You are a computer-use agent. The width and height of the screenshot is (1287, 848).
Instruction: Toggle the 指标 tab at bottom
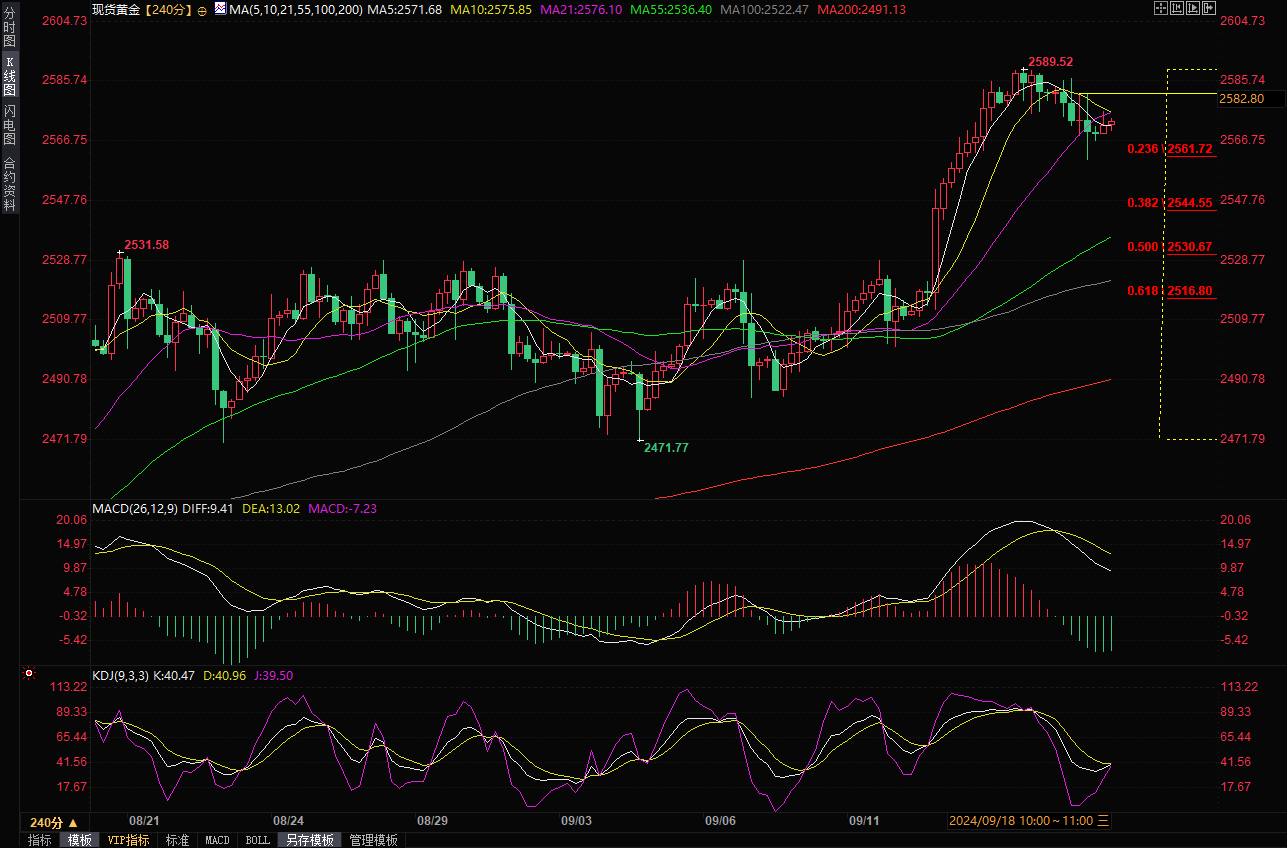click(39, 840)
